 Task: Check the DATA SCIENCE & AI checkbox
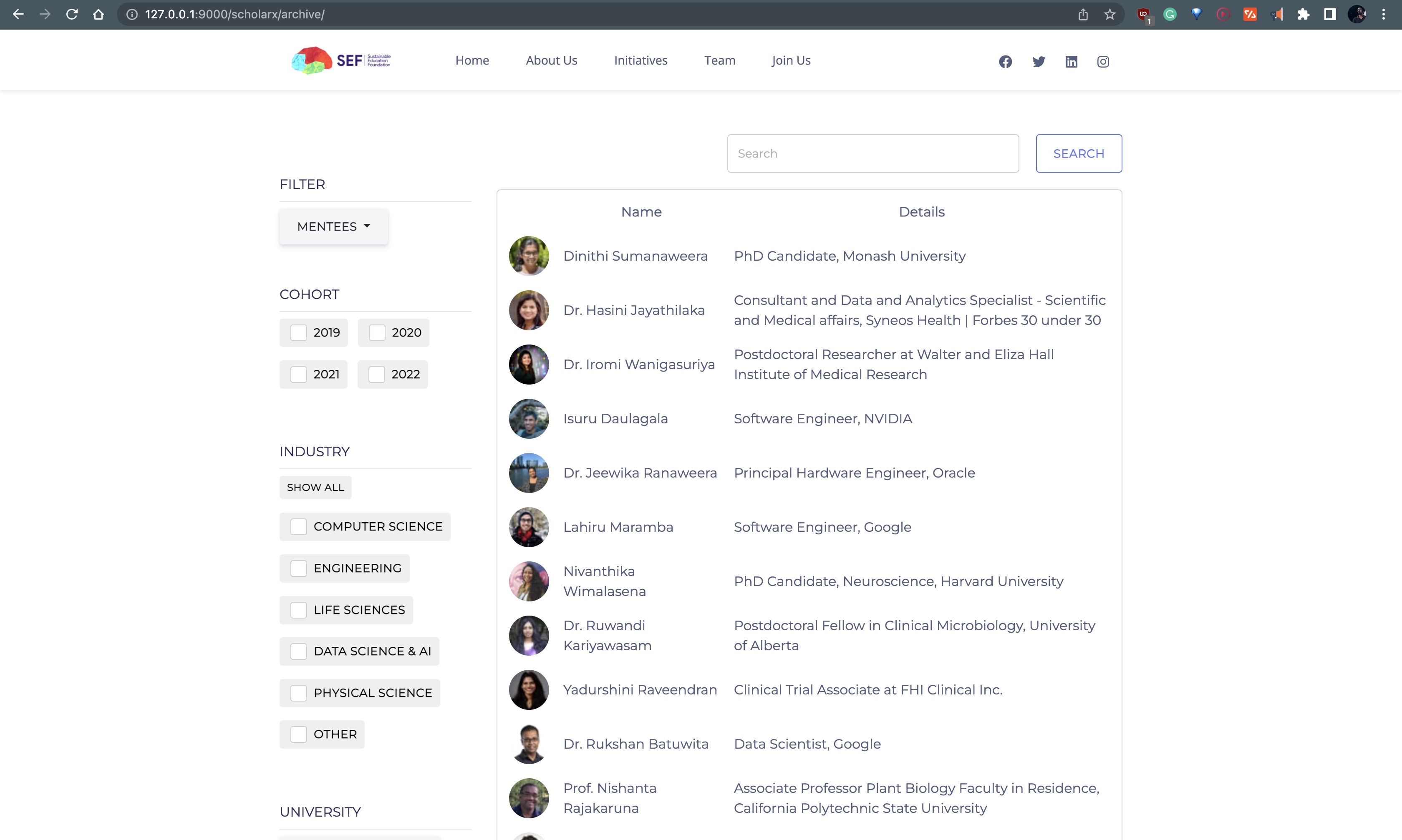tap(299, 651)
